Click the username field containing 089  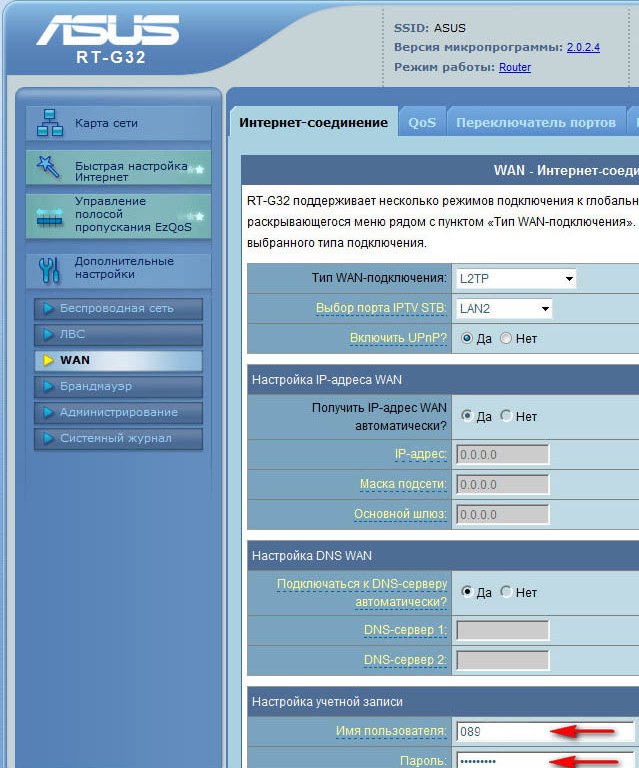(545, 731)
